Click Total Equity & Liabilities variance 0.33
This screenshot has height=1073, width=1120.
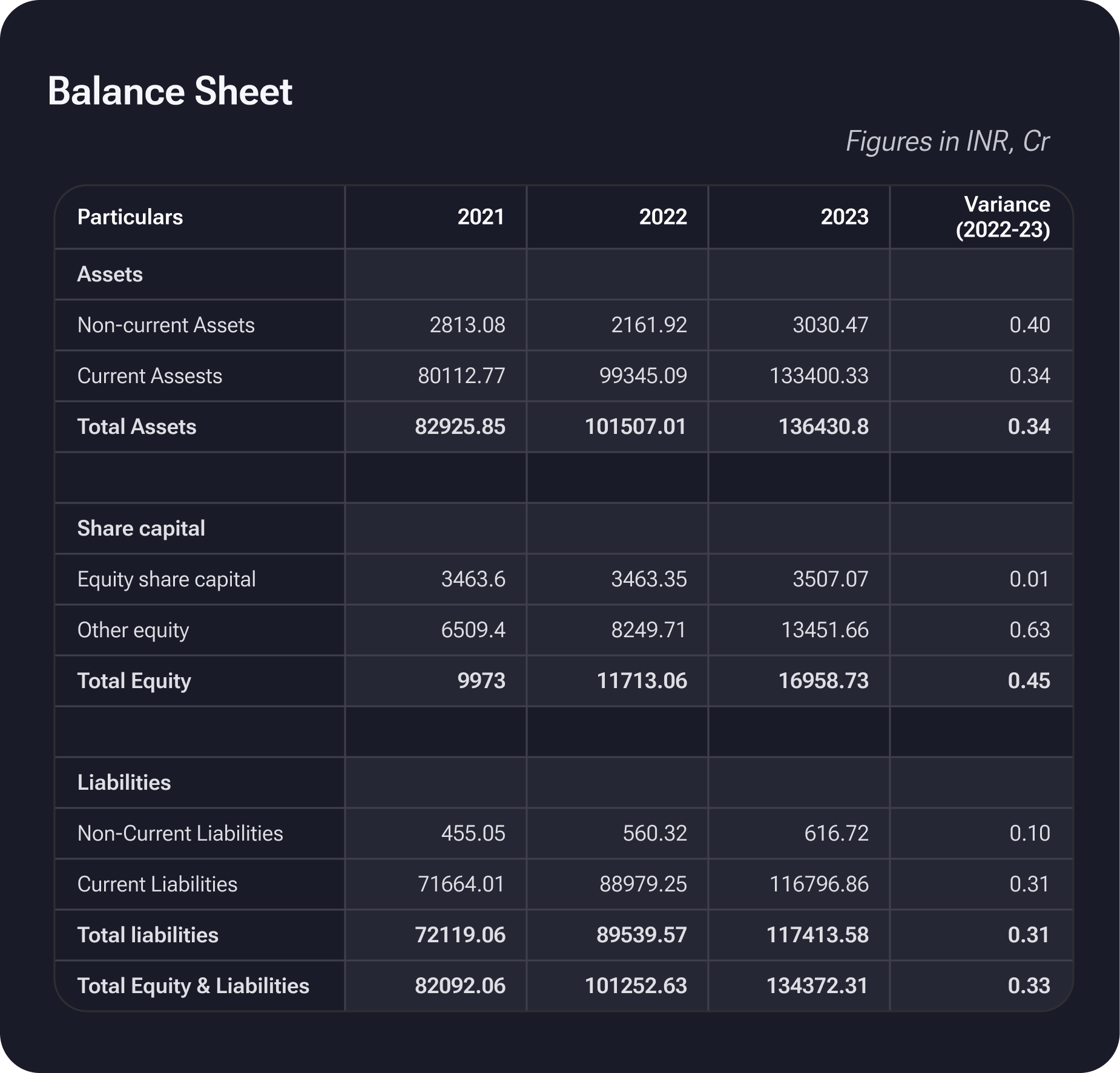1029,986
